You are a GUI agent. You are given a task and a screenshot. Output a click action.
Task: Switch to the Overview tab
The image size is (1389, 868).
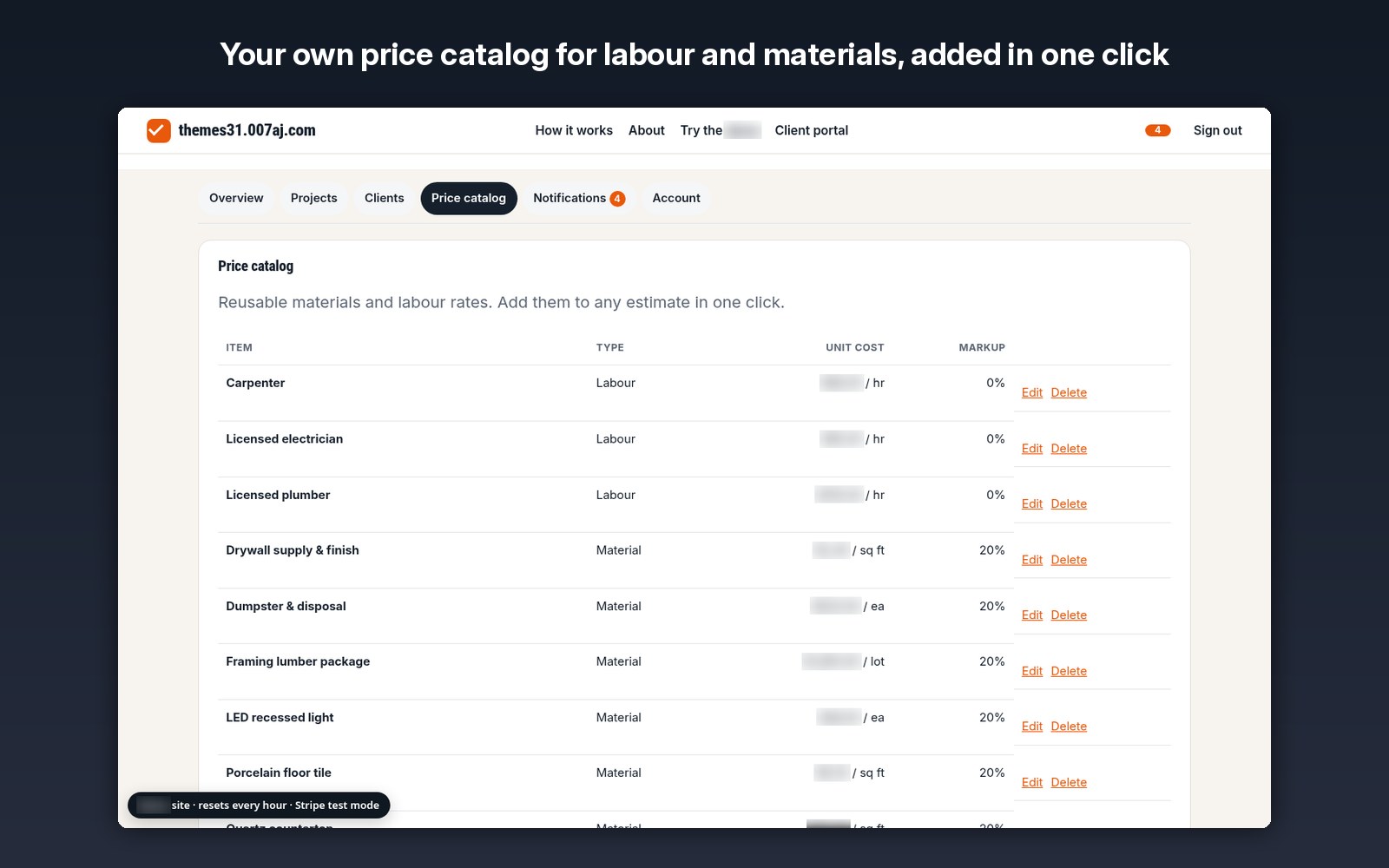click(x=236, y=198)
